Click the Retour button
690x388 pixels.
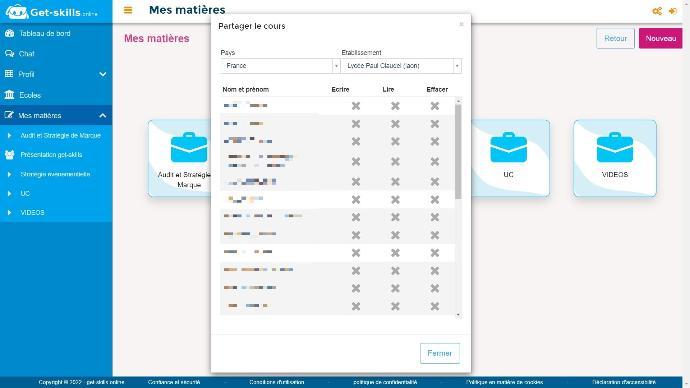click(615, 38)
